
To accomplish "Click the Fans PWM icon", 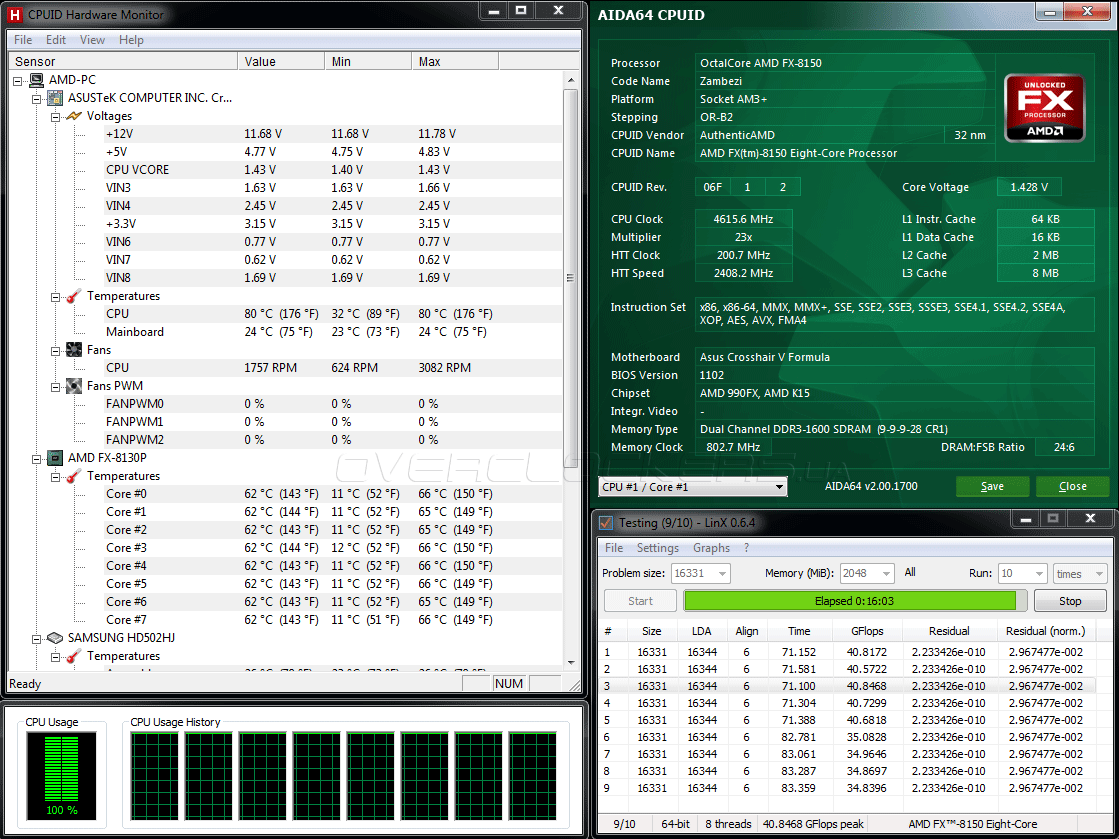I will (74, 386).
